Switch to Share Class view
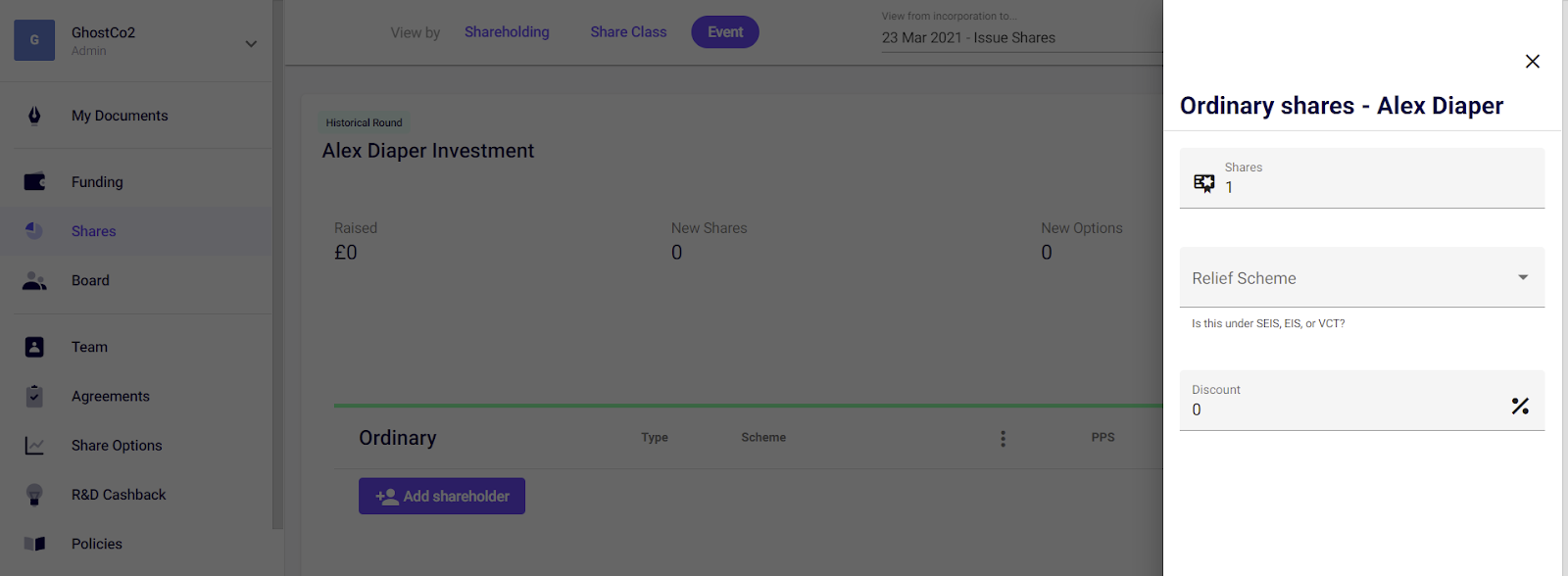The image size is (1568, 576). 628,32
